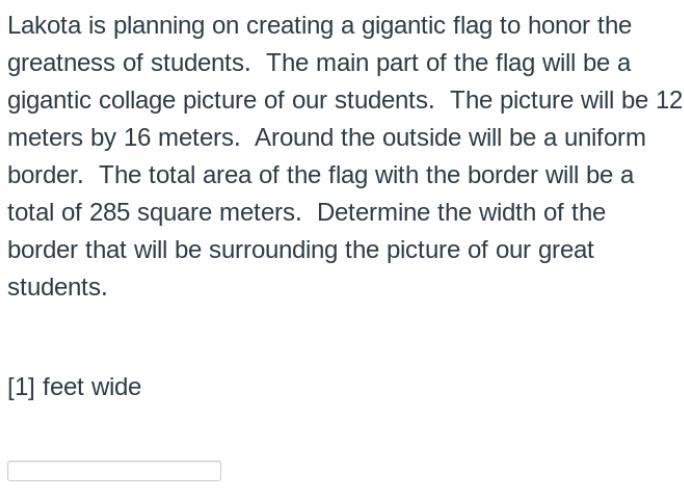
Task: Click the word "Around" in the text
Action: click(x=294, y=137)
